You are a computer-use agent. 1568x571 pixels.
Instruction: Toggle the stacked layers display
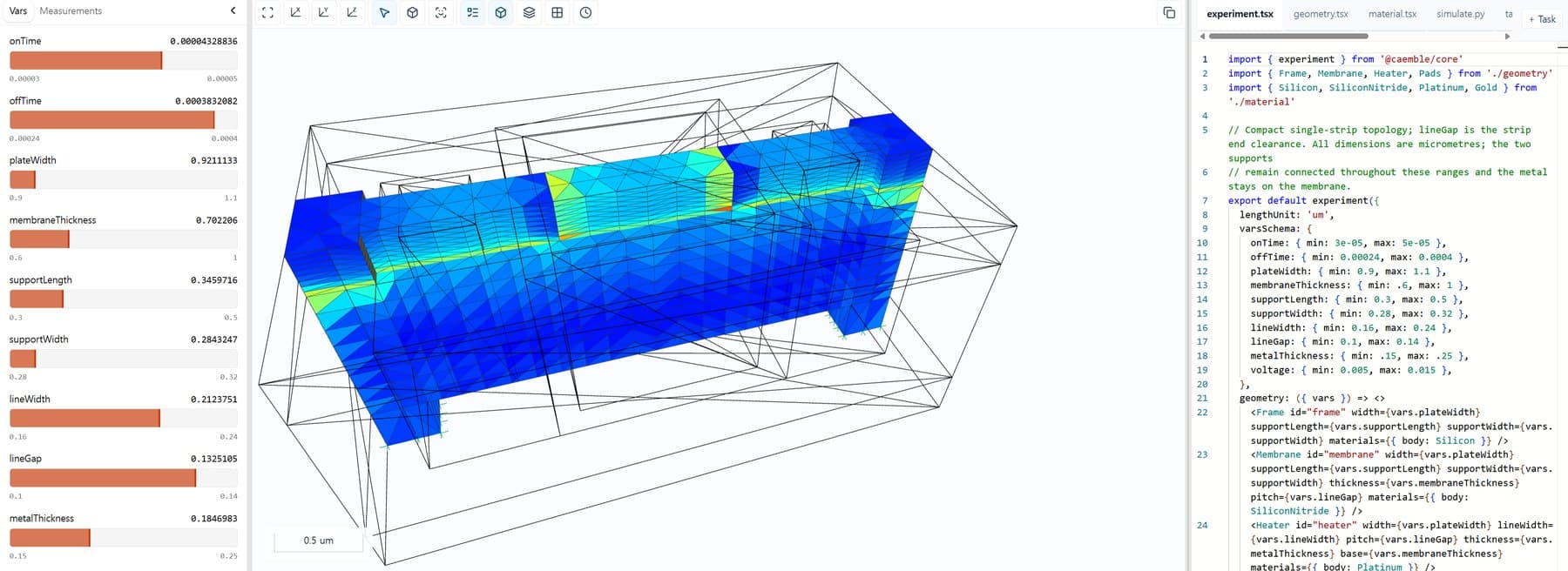pyautogui.click(x=529, y=12)
